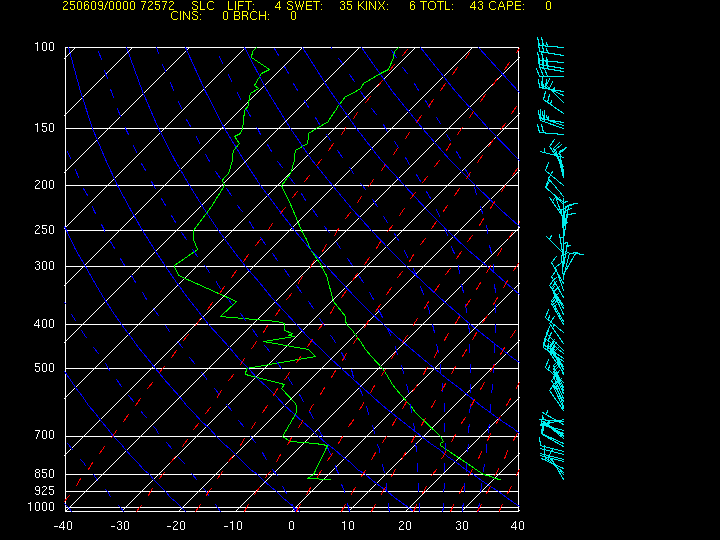Click the 100 pressure level label
The height and width of the screenshot is (540, 720).
point(45,47)
